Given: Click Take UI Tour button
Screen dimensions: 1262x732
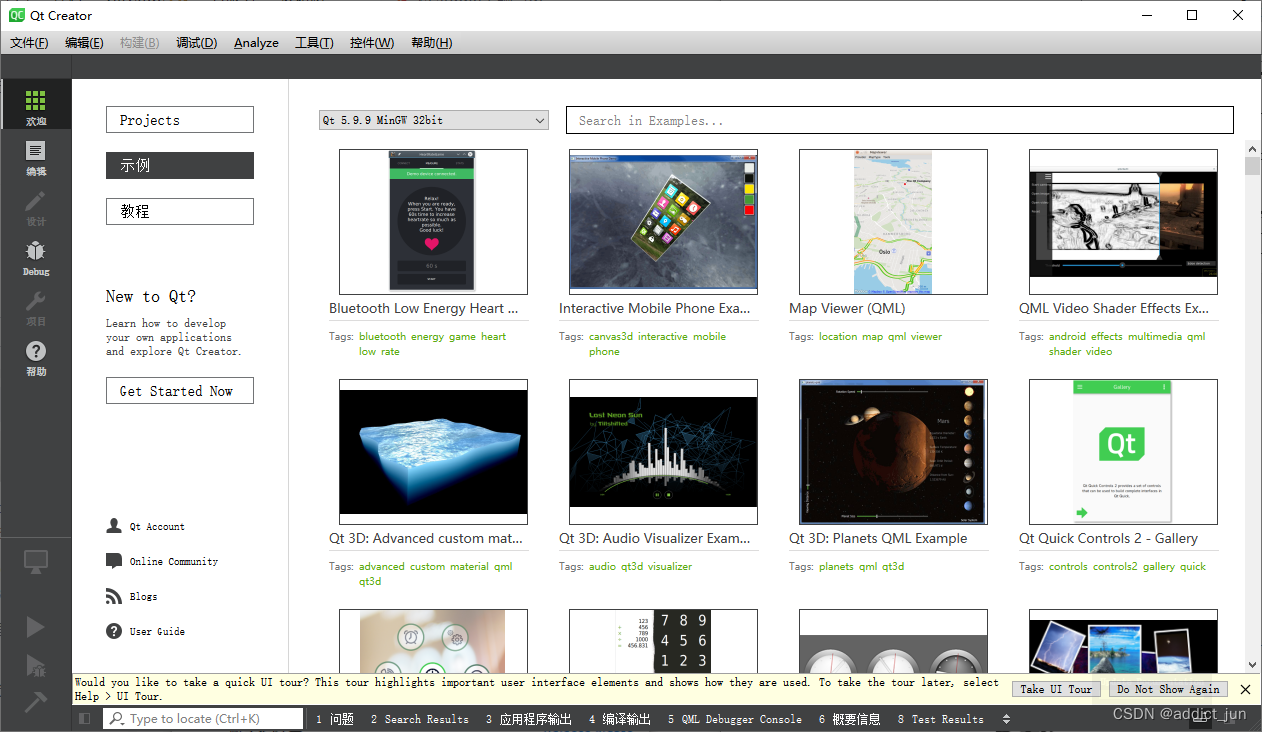Looking at the screenshot, I should pyautogui.click(x=1057, y=689).
